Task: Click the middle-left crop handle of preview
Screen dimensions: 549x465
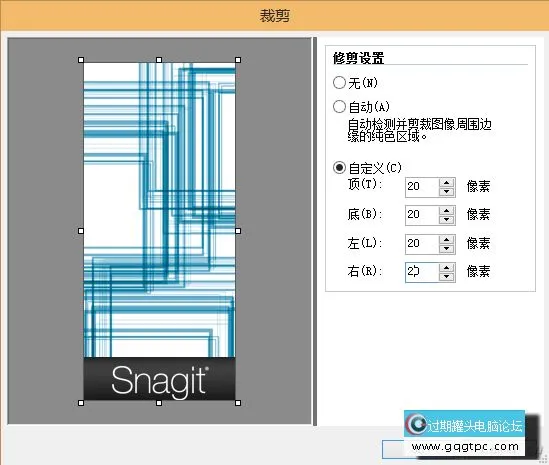Action: pyautogui.click(x=81, y=231)
